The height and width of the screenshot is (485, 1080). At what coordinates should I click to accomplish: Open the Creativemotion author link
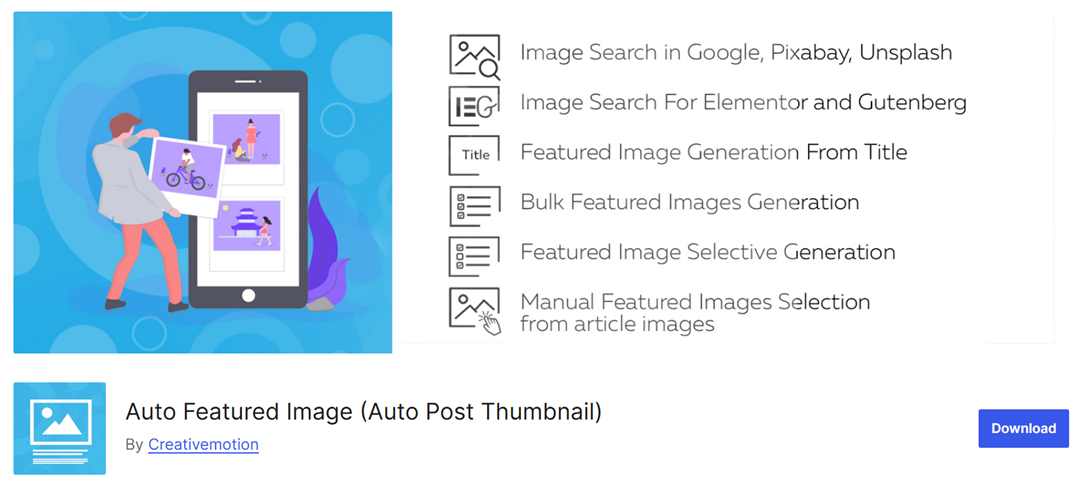click(203, 445)
